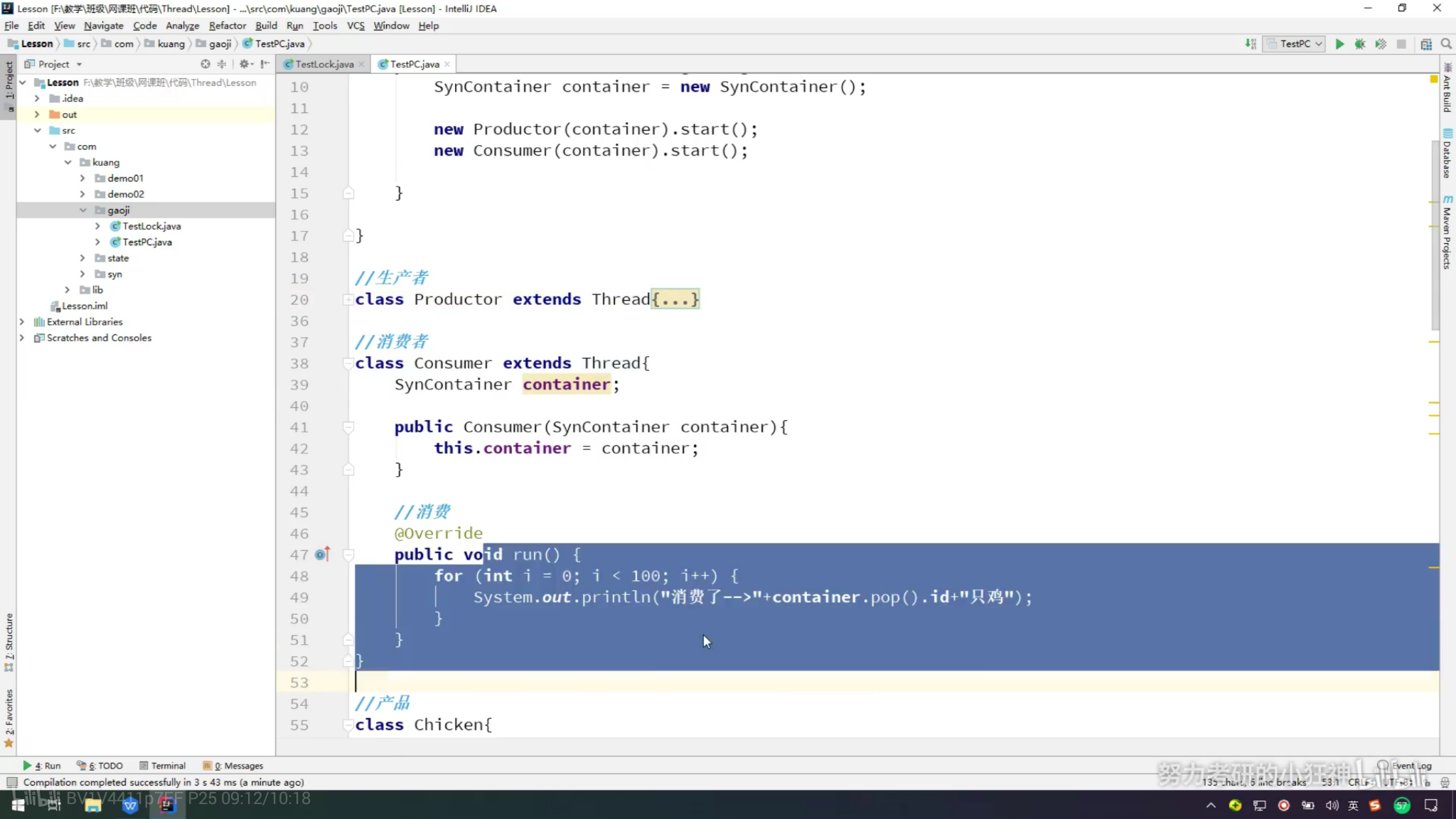The width and height of the screenshot is (1456, 819).
Task: Click the tool window toggle icon in status bar
Action: coord(11,782)
